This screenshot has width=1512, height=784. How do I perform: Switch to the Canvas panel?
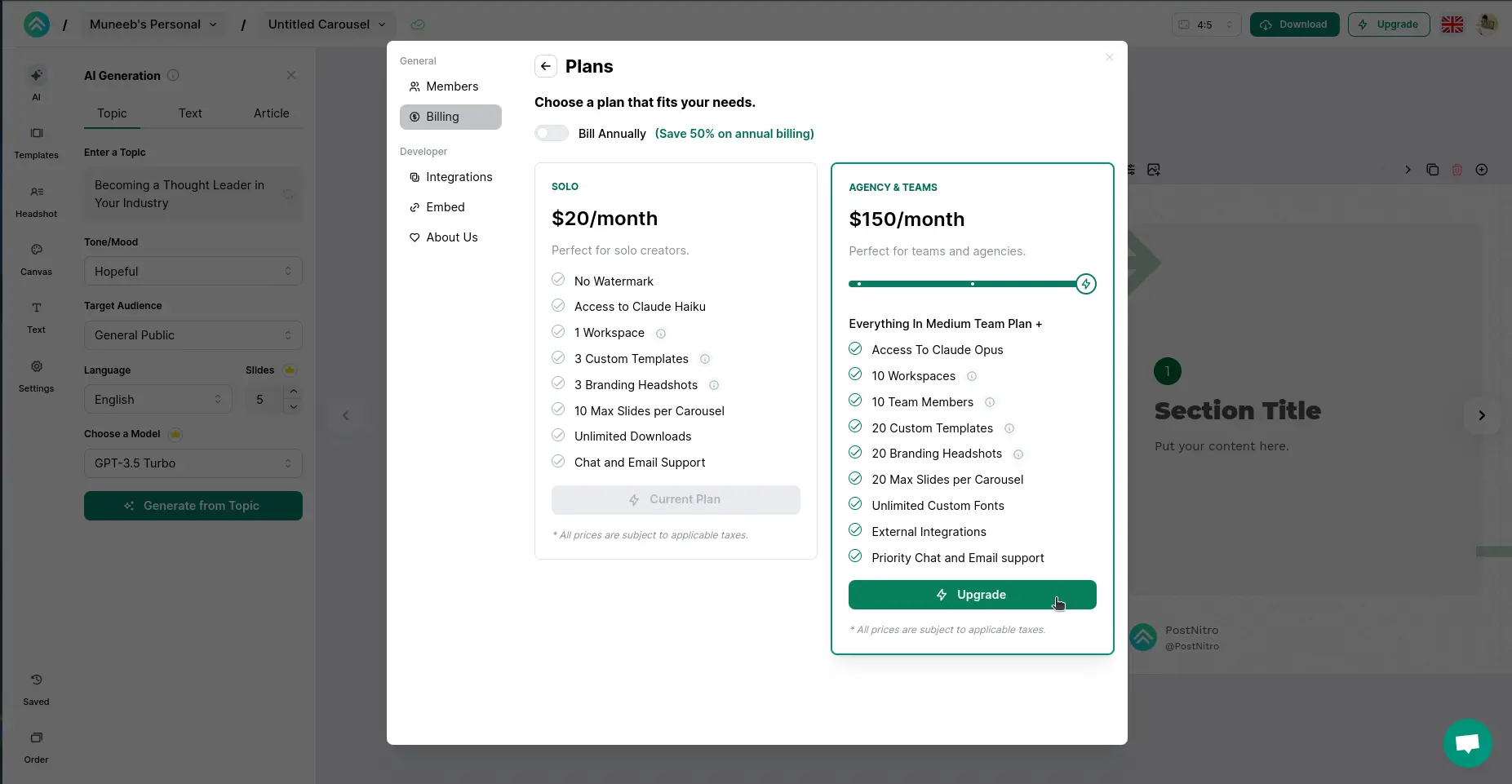click(36, 258)
